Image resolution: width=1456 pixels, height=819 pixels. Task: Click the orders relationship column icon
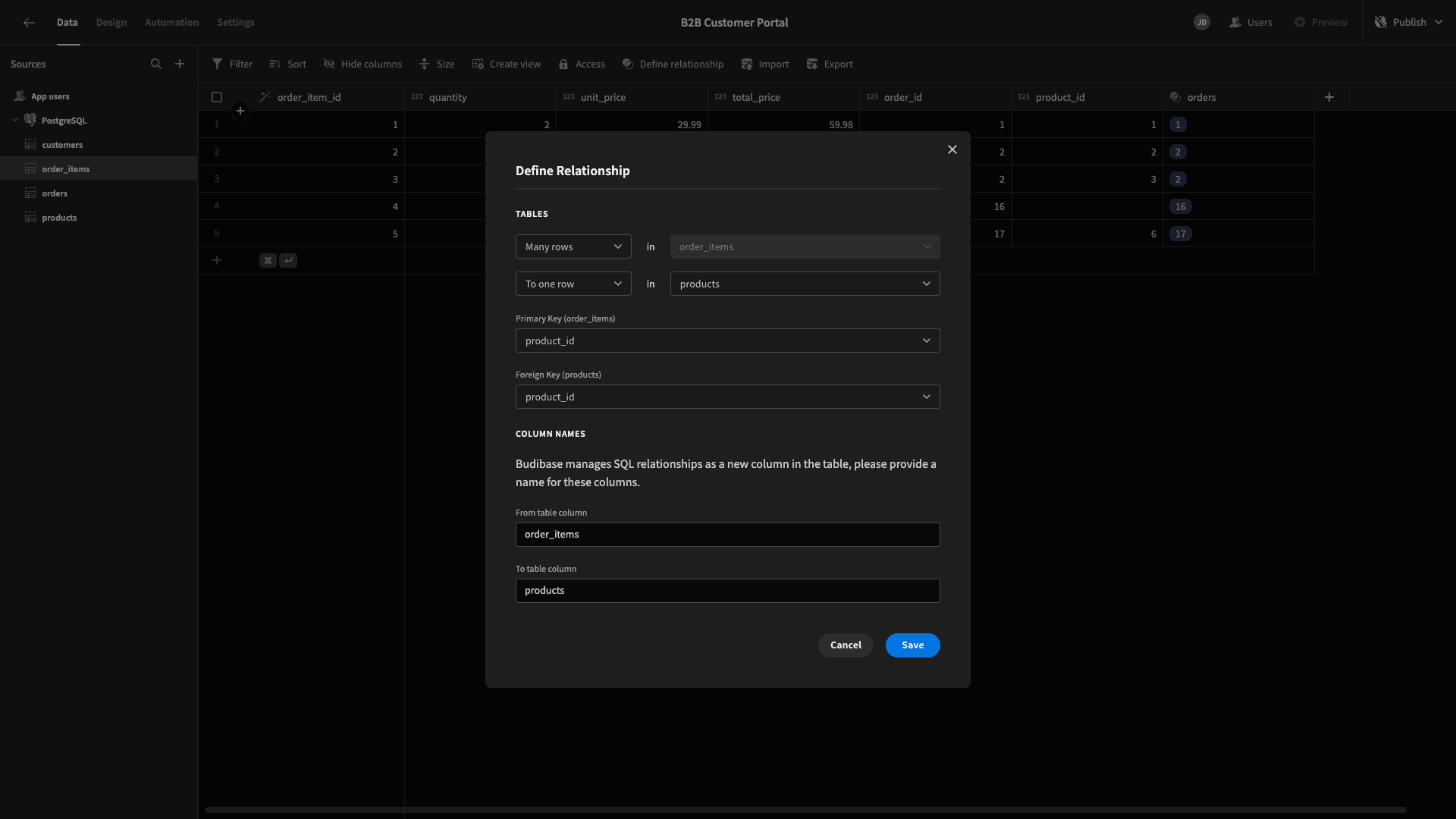click(x=1175, y=97)
